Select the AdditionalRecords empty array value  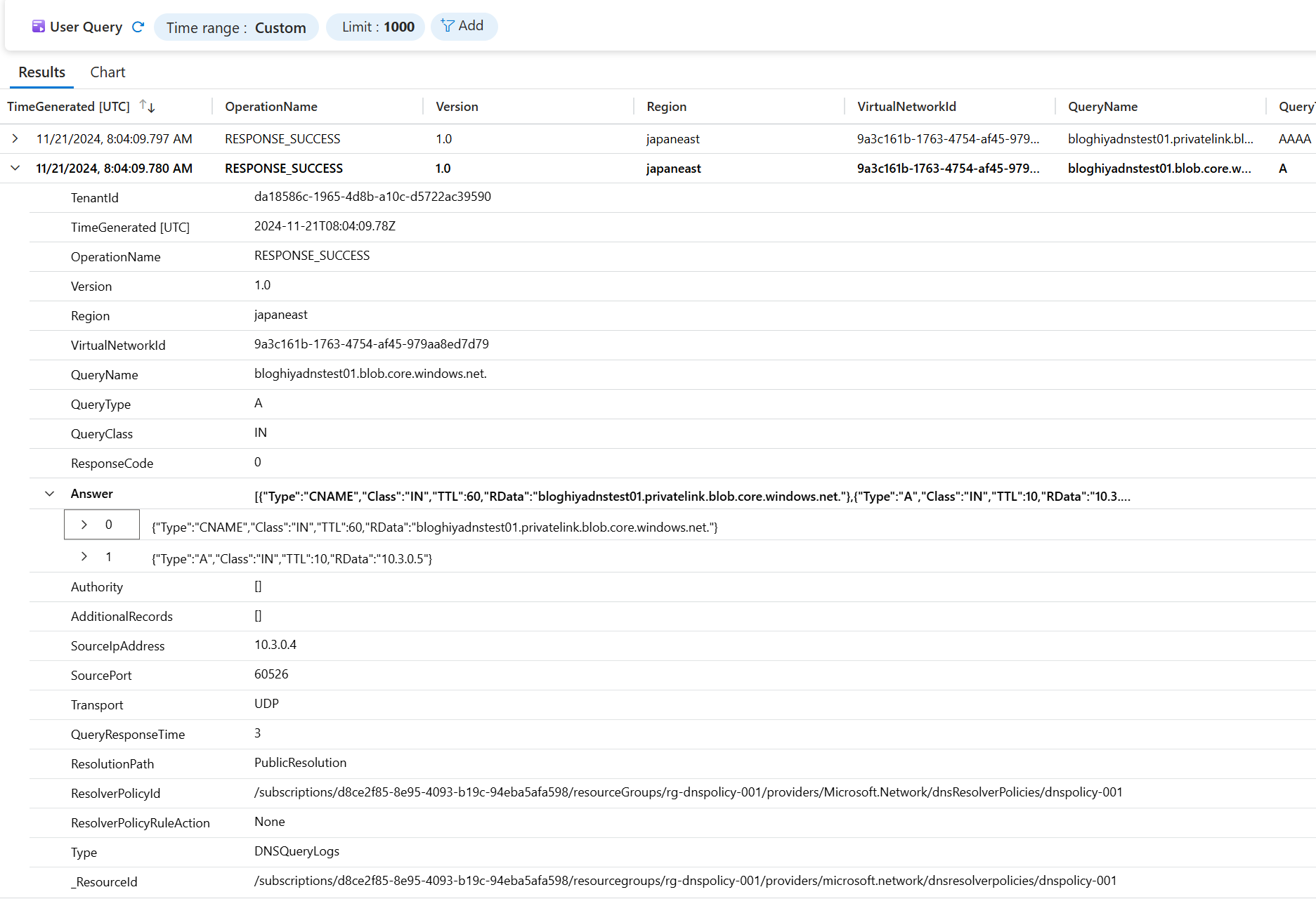point(258,616)
